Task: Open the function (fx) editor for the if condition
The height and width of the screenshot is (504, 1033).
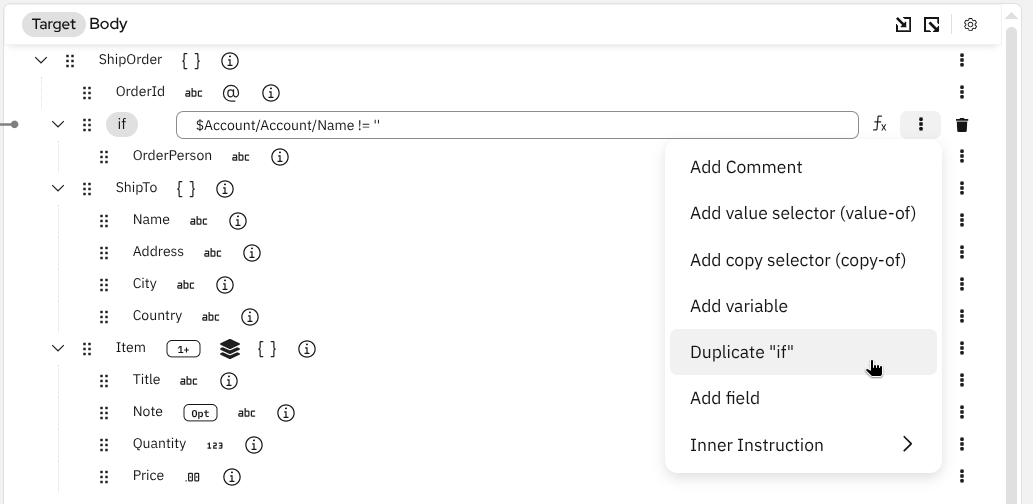Action: click(879, 124)
